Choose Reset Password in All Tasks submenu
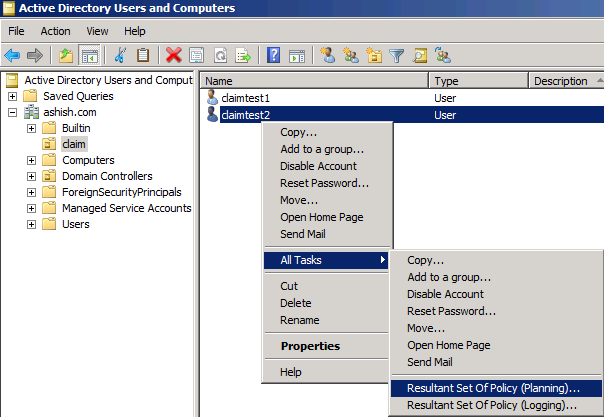 click(496, 311)
